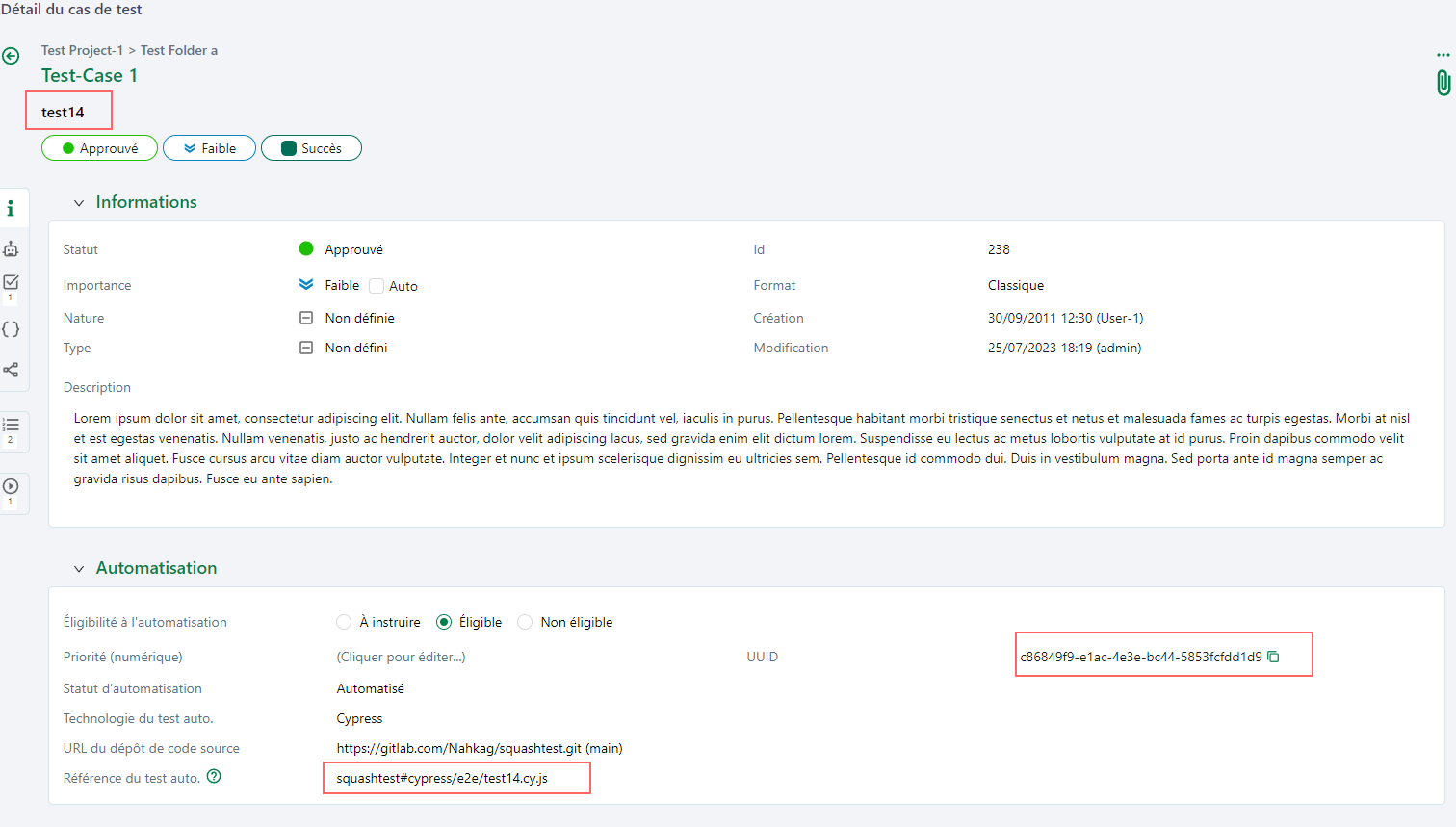1456x827 pixels.
Task: Collapse the Informations section
Action: point(79,203)
